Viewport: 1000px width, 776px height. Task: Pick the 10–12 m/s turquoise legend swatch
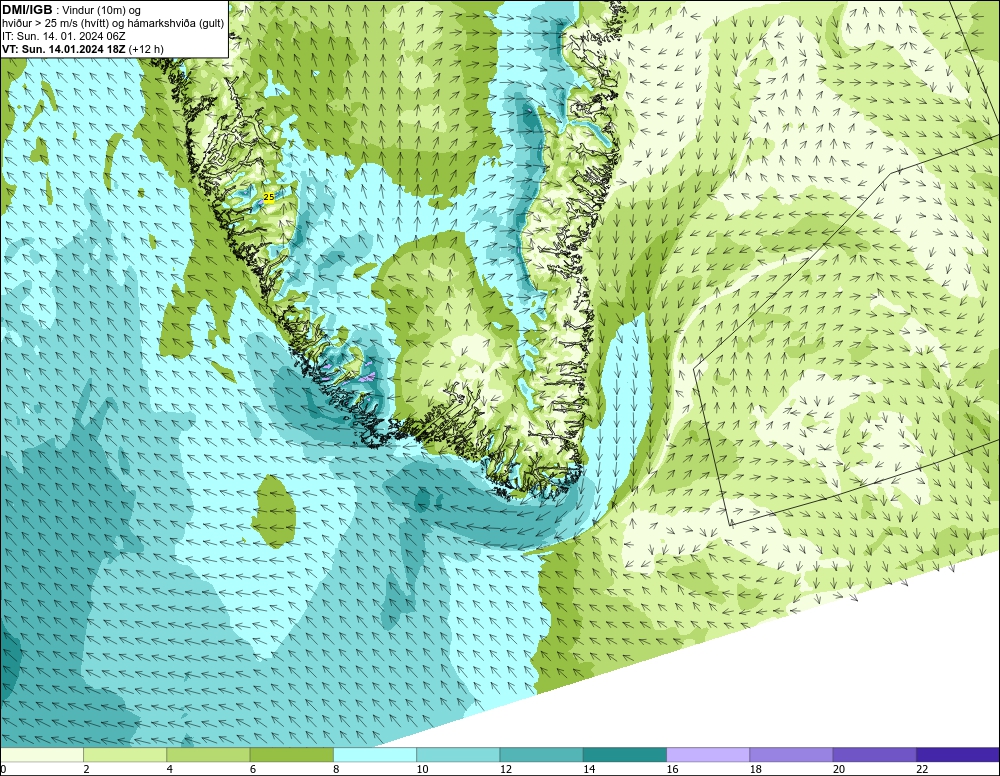tap(458, 755)
